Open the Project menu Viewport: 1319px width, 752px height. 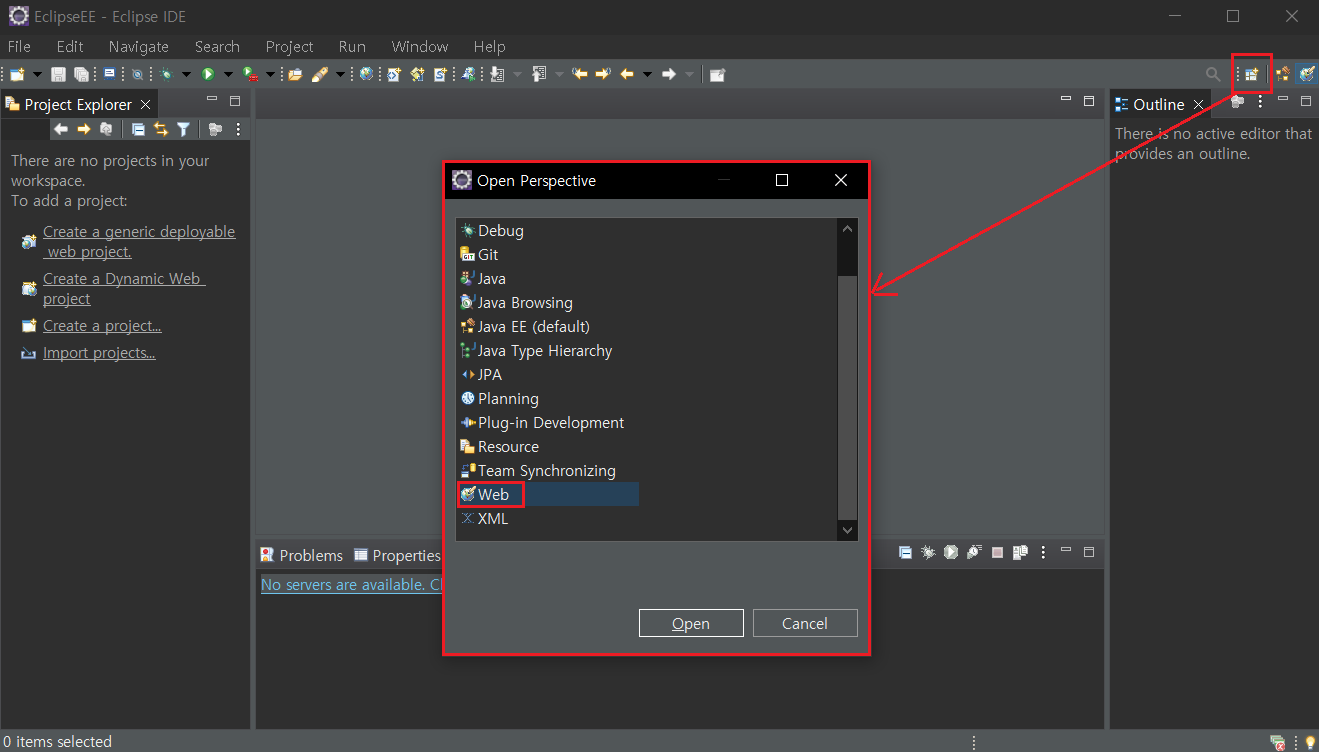coord(290,46)
